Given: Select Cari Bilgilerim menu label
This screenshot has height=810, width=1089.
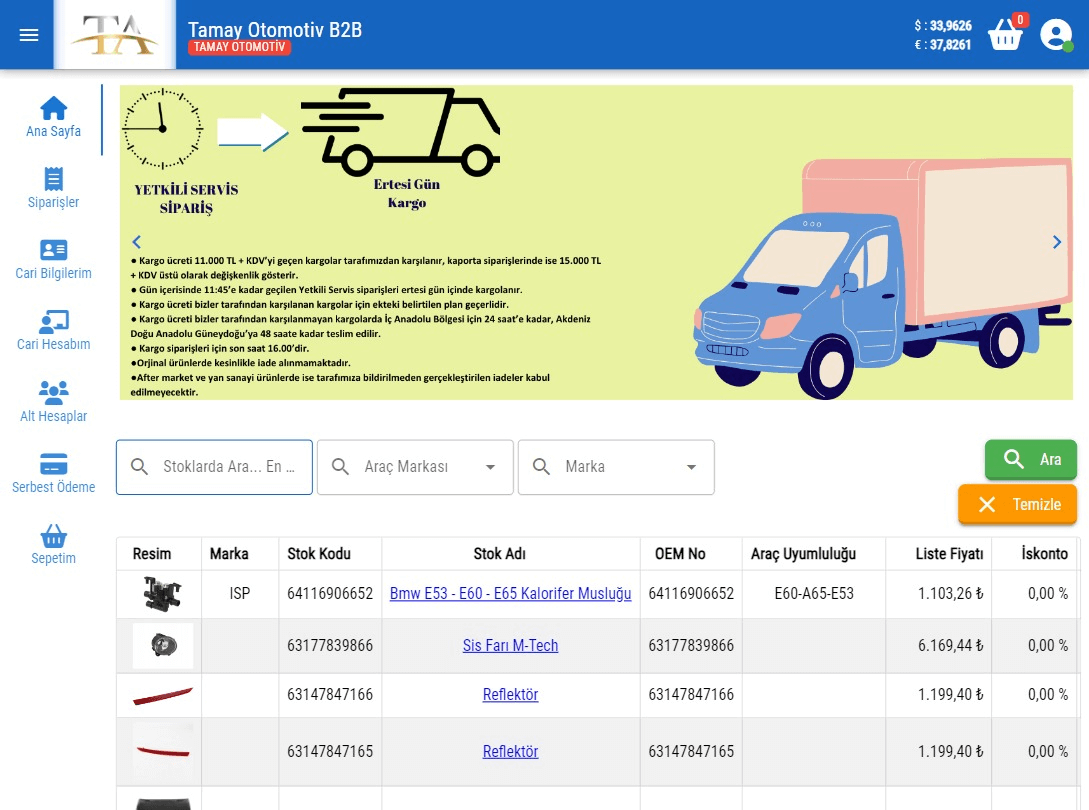Looking at the screenshot, I should click(x=53, y=273).
